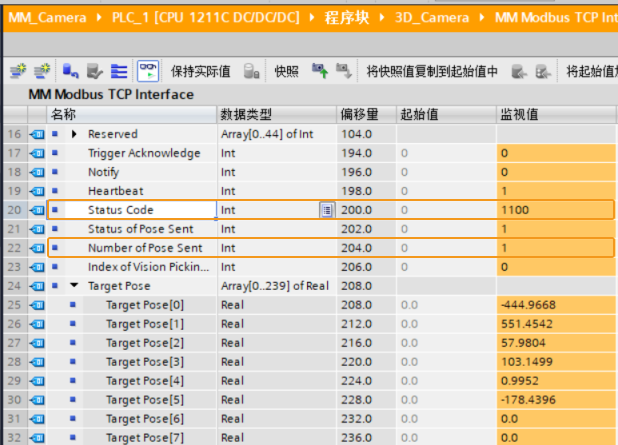Open MM_Camera in the breadcrumb

[47, 18]
